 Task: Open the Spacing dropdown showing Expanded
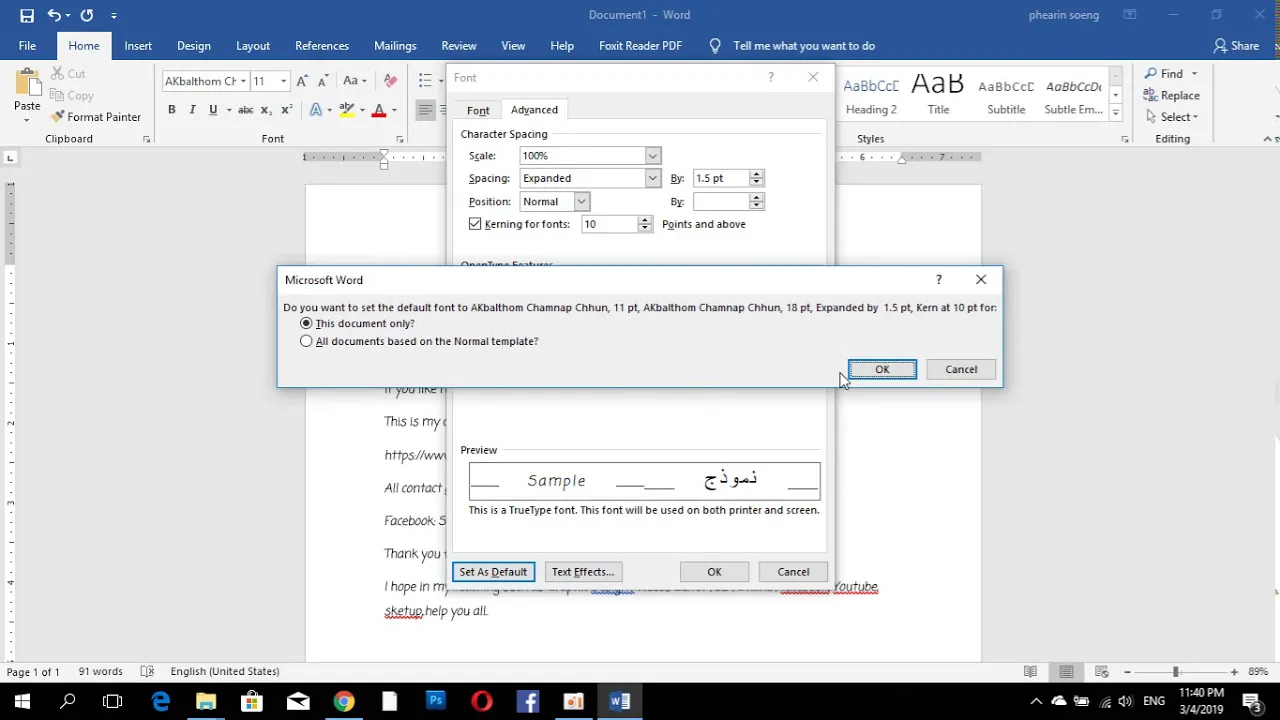tap(652, 178)
